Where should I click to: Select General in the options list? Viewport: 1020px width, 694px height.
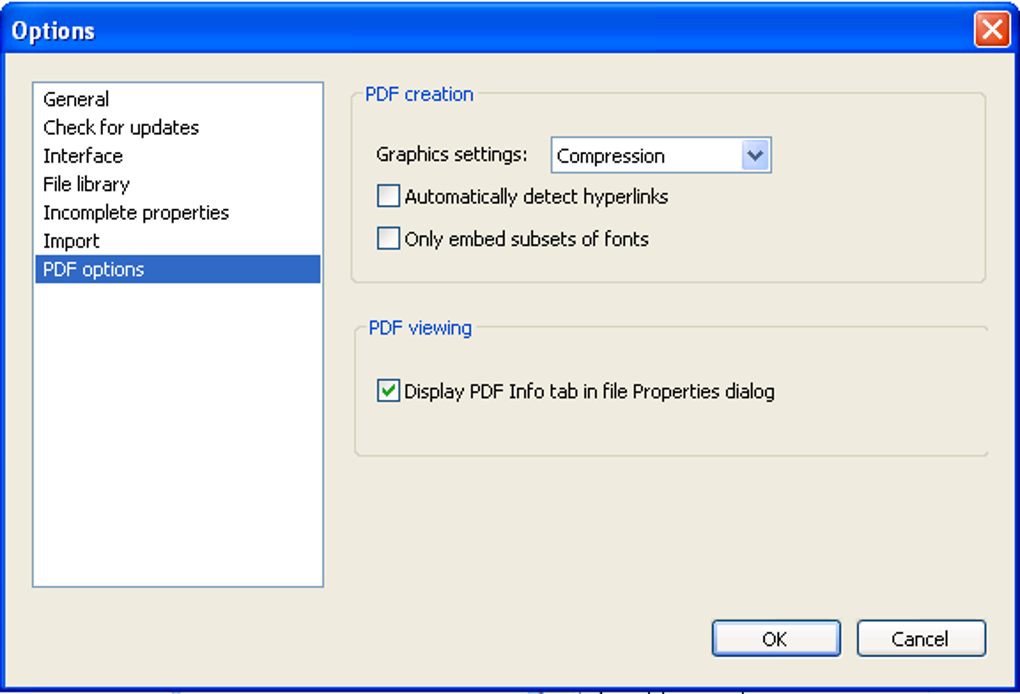click(76, 99)
